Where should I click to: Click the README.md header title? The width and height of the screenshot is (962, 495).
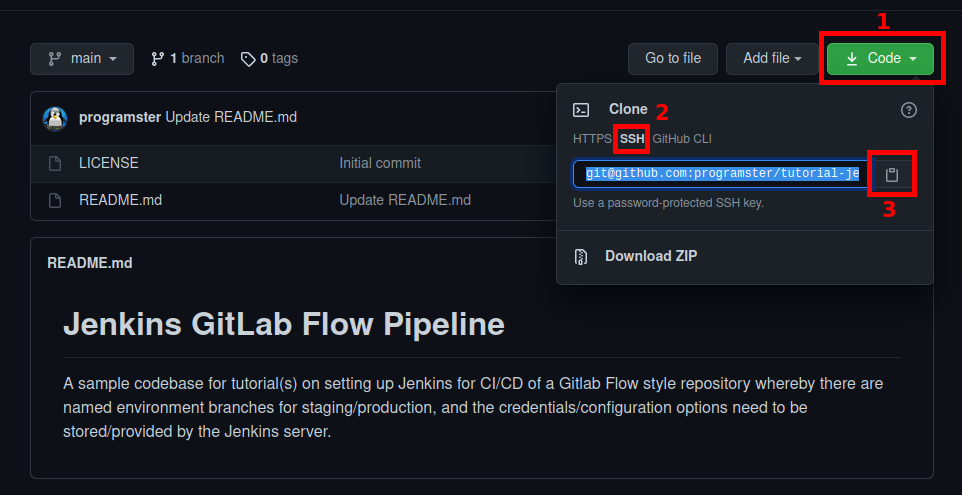(90, 263)
